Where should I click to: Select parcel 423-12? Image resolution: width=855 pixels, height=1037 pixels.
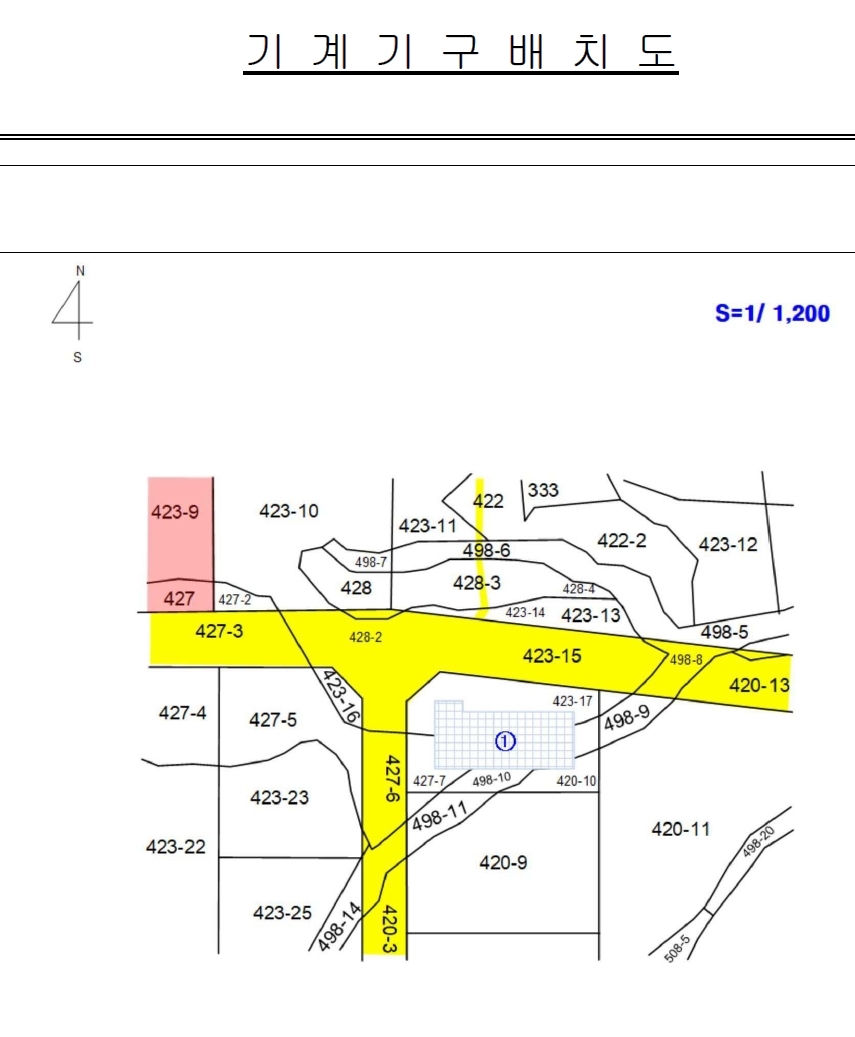(x=727, y=544)
